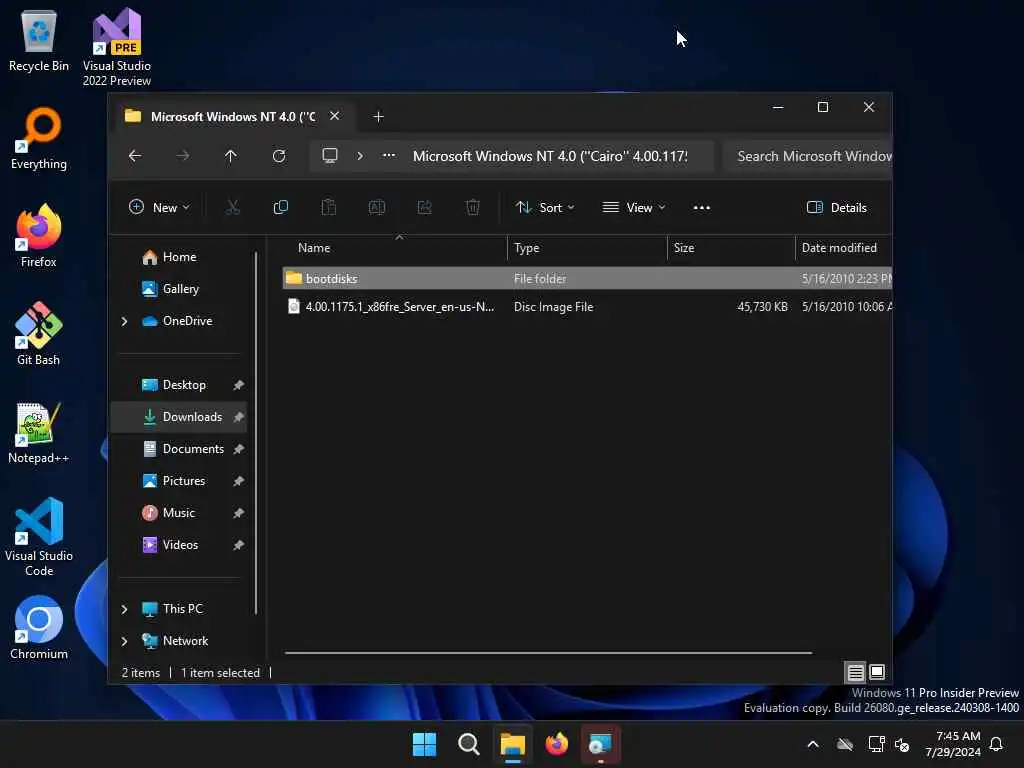Open the Recycle Bin desktop icon
Viewport: 1024px width, 768px height.
click(x=39, y=40)
